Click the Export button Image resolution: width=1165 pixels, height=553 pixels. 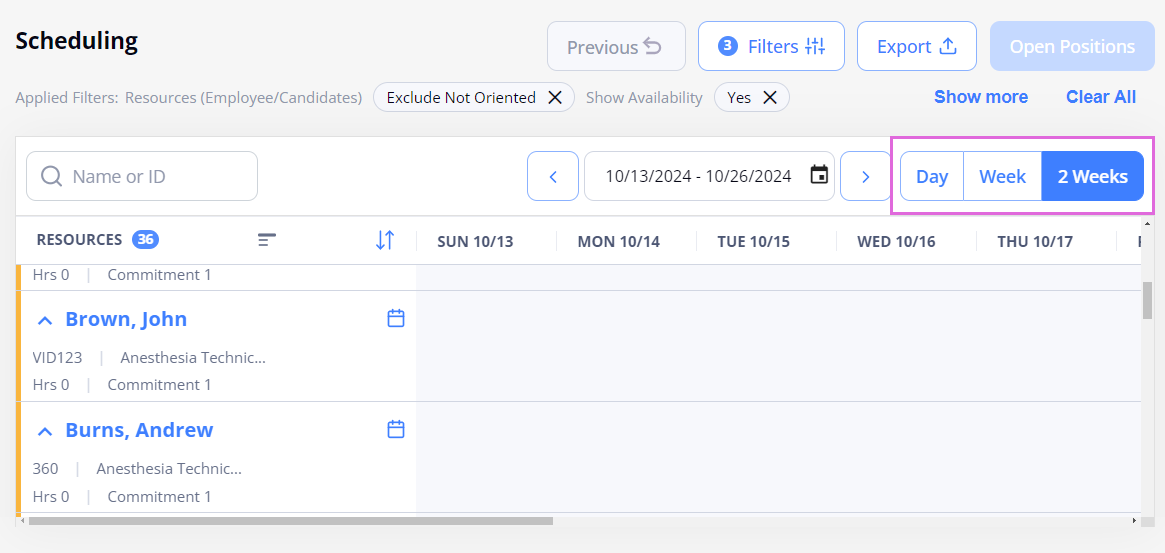(x=917, y=46)
